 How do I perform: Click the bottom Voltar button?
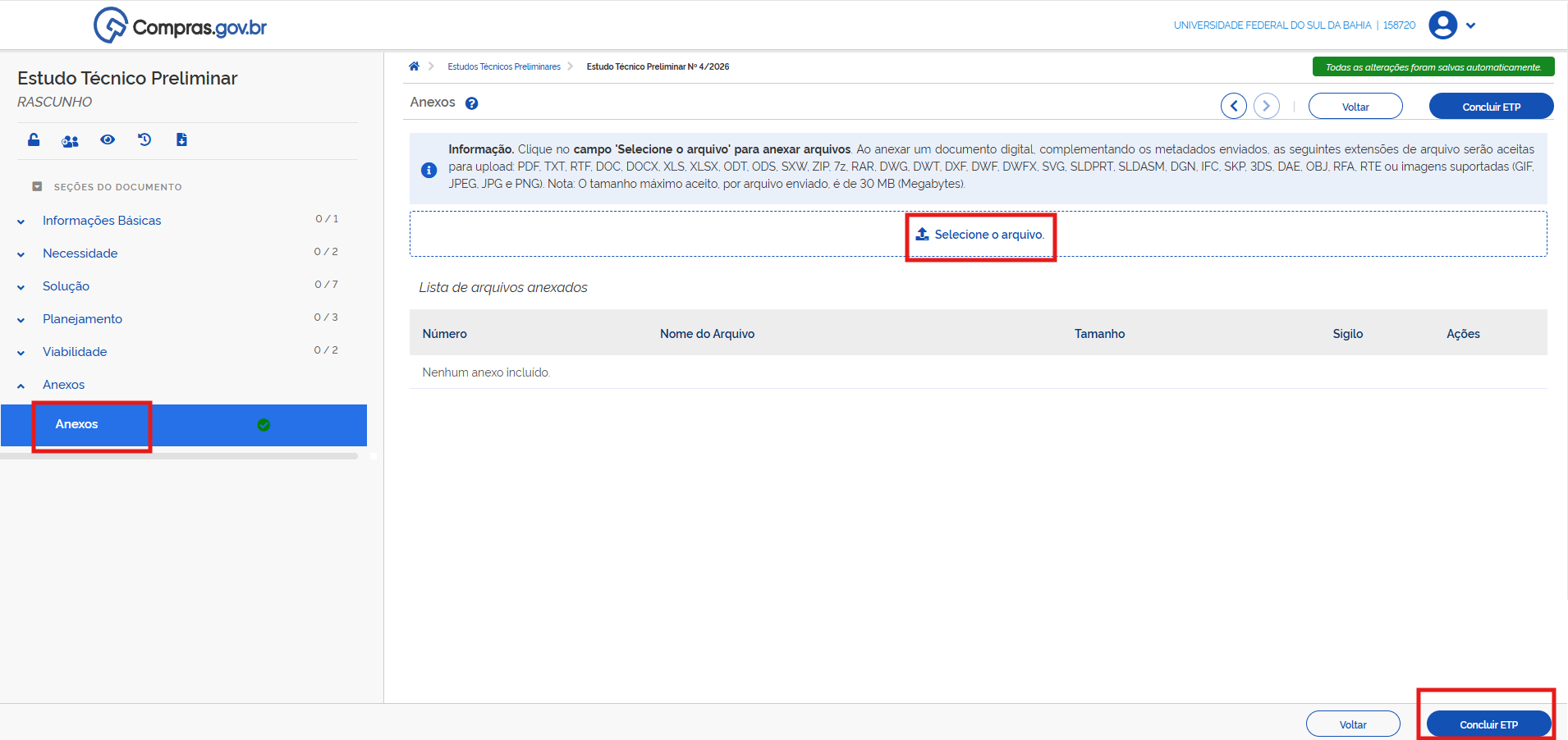click(1352, 724)
